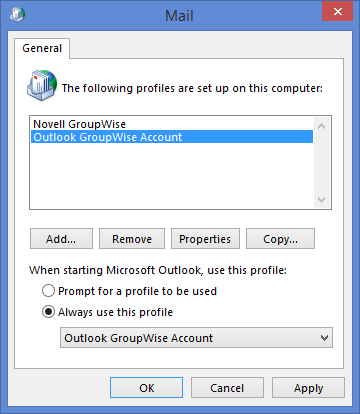
Task: Click the mail profiles globe icon
Action: point(42,85)
